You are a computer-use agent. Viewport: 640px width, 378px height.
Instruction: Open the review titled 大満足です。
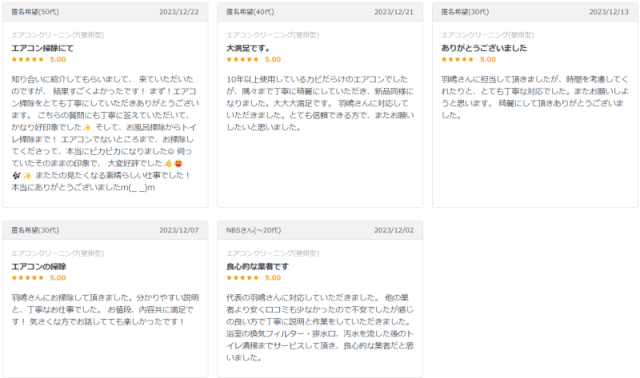pos(248,48)
